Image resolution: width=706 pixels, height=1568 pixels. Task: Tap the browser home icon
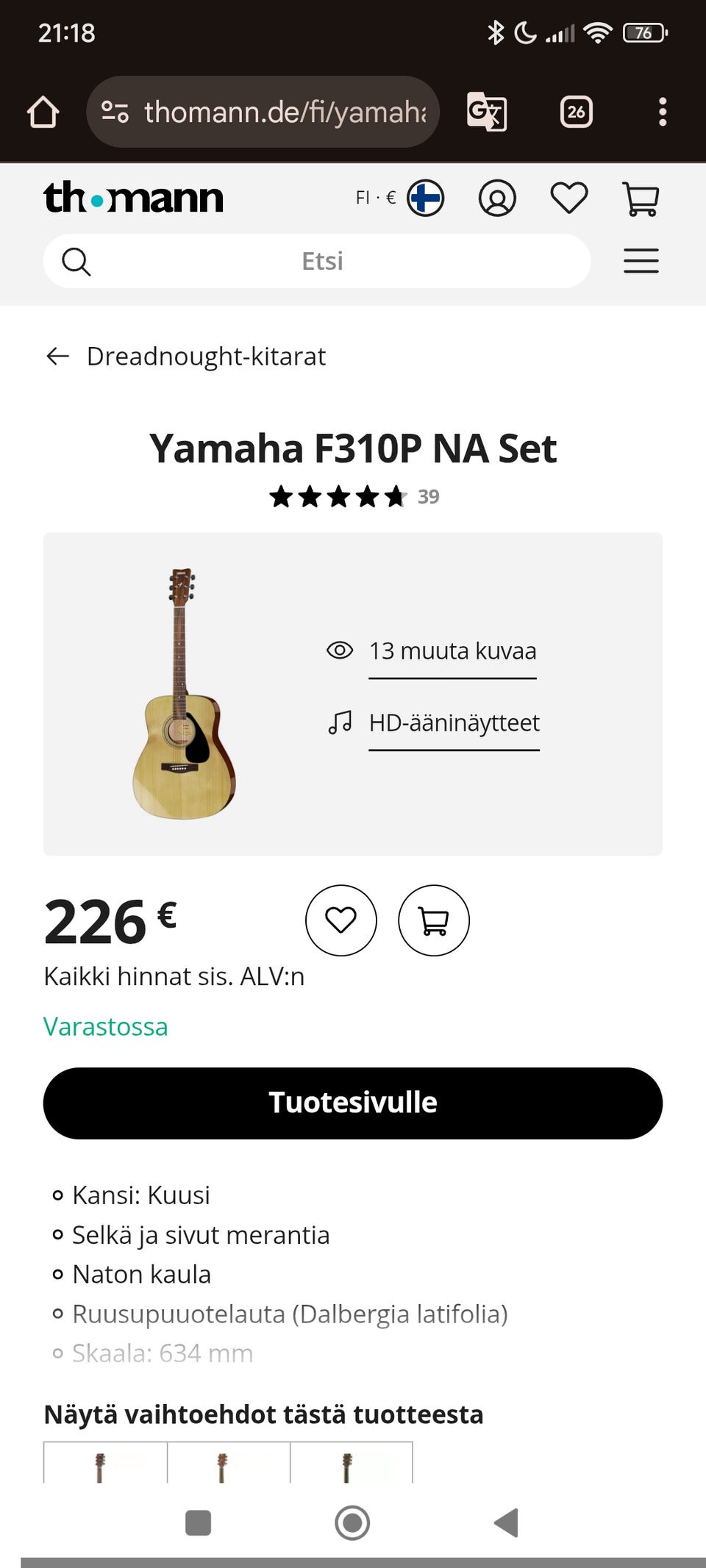[x=43, y=112]
